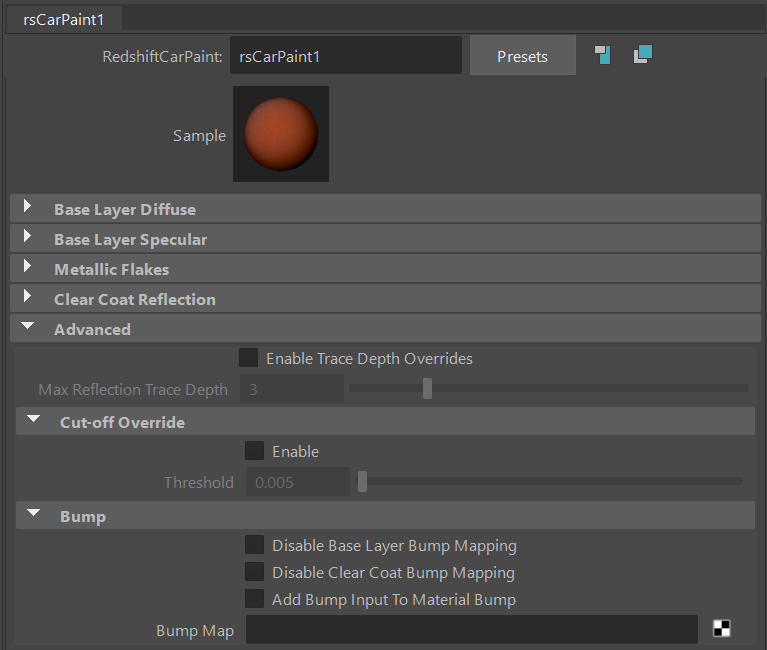This screenshot has width=767, height=650.
Task: Select the rsCarPaint1 tab
Action: tap(64, 20)
